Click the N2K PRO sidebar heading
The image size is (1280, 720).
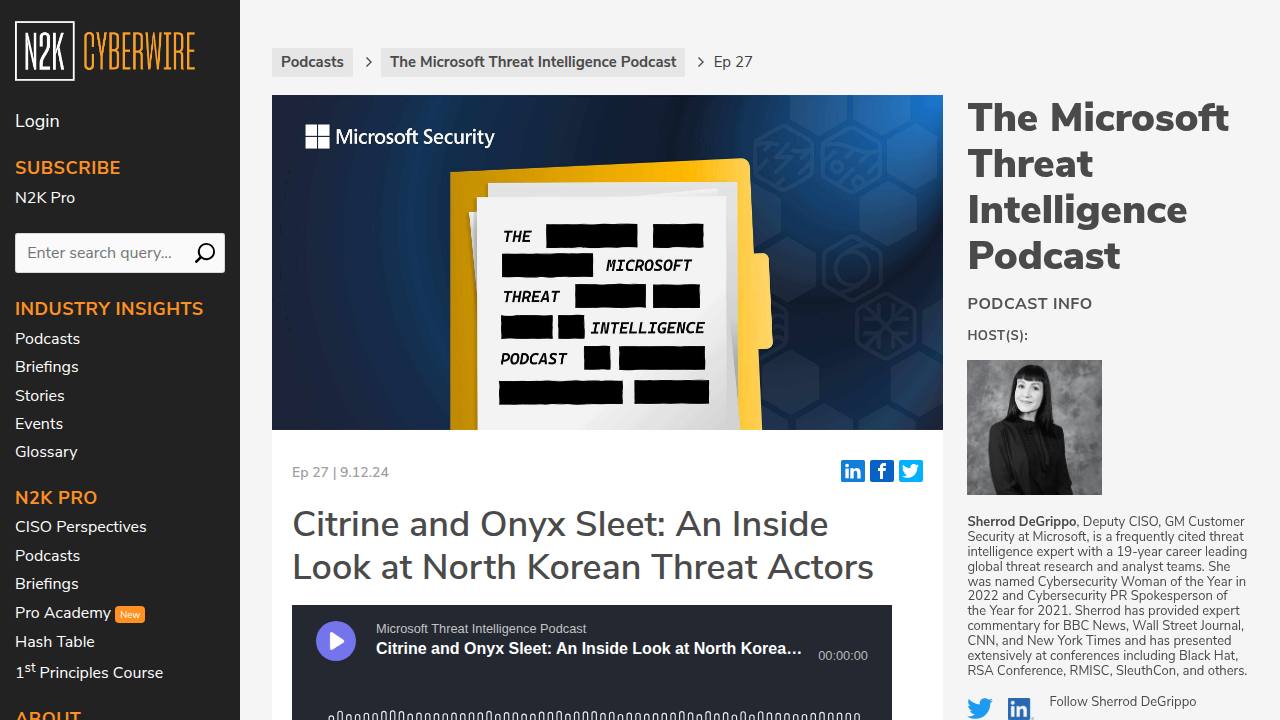[x=56, y=498]
